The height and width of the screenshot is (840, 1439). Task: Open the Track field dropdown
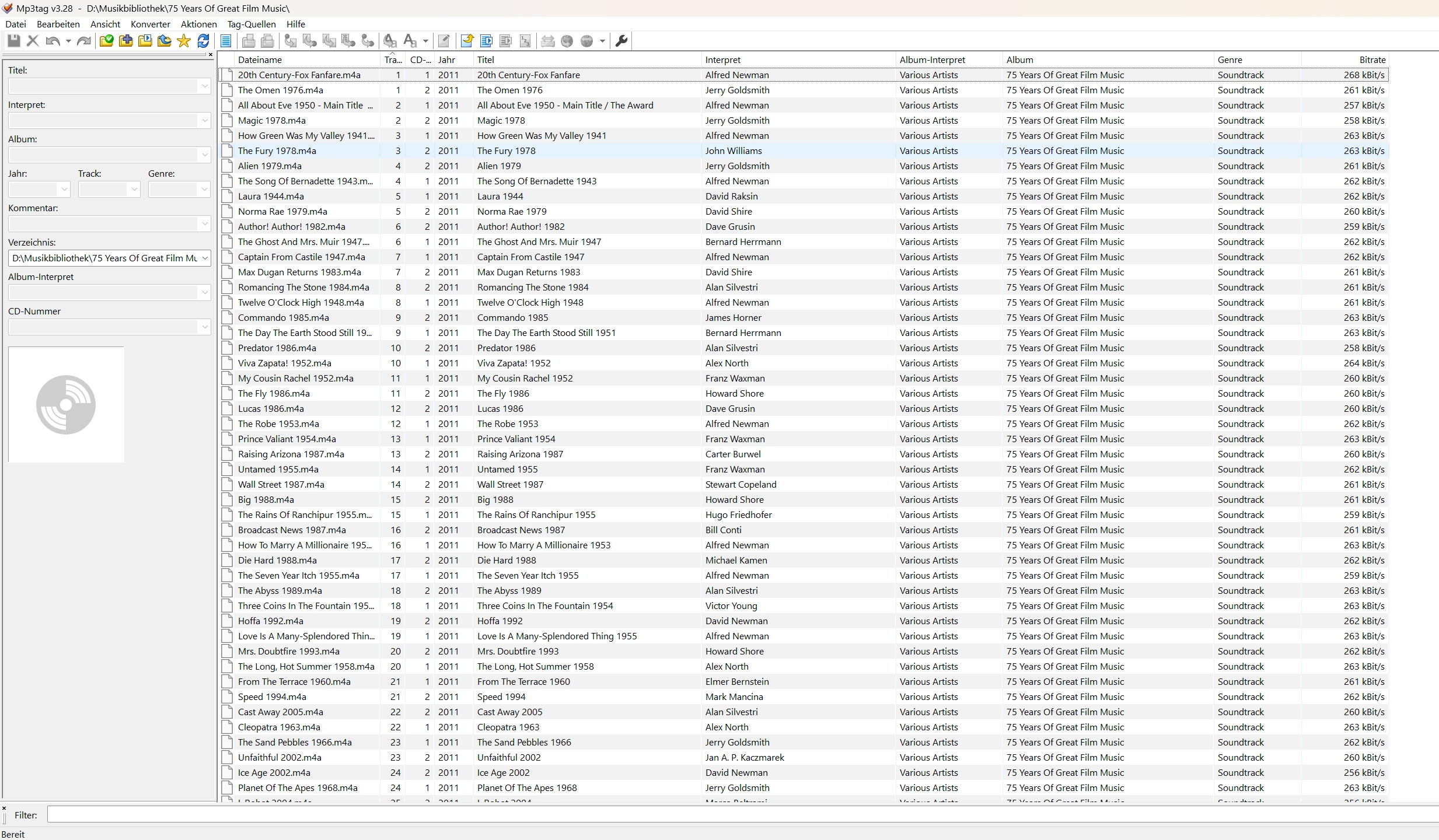click(x=134, y=190)
